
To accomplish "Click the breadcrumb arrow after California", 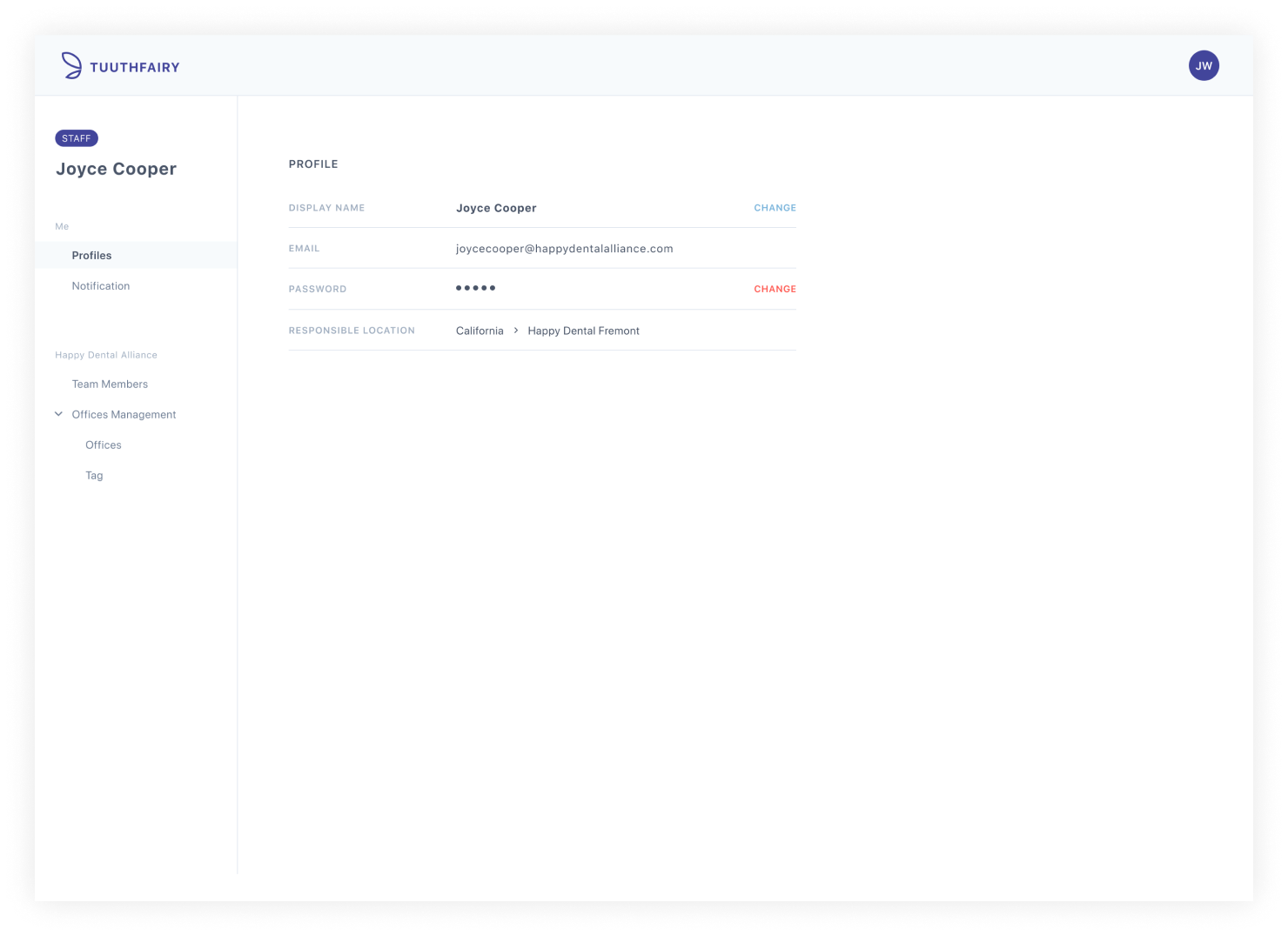I will pos(516,331).
